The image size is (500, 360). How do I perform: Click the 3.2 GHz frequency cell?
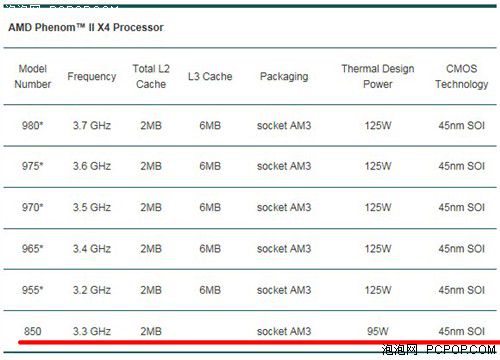92,290
